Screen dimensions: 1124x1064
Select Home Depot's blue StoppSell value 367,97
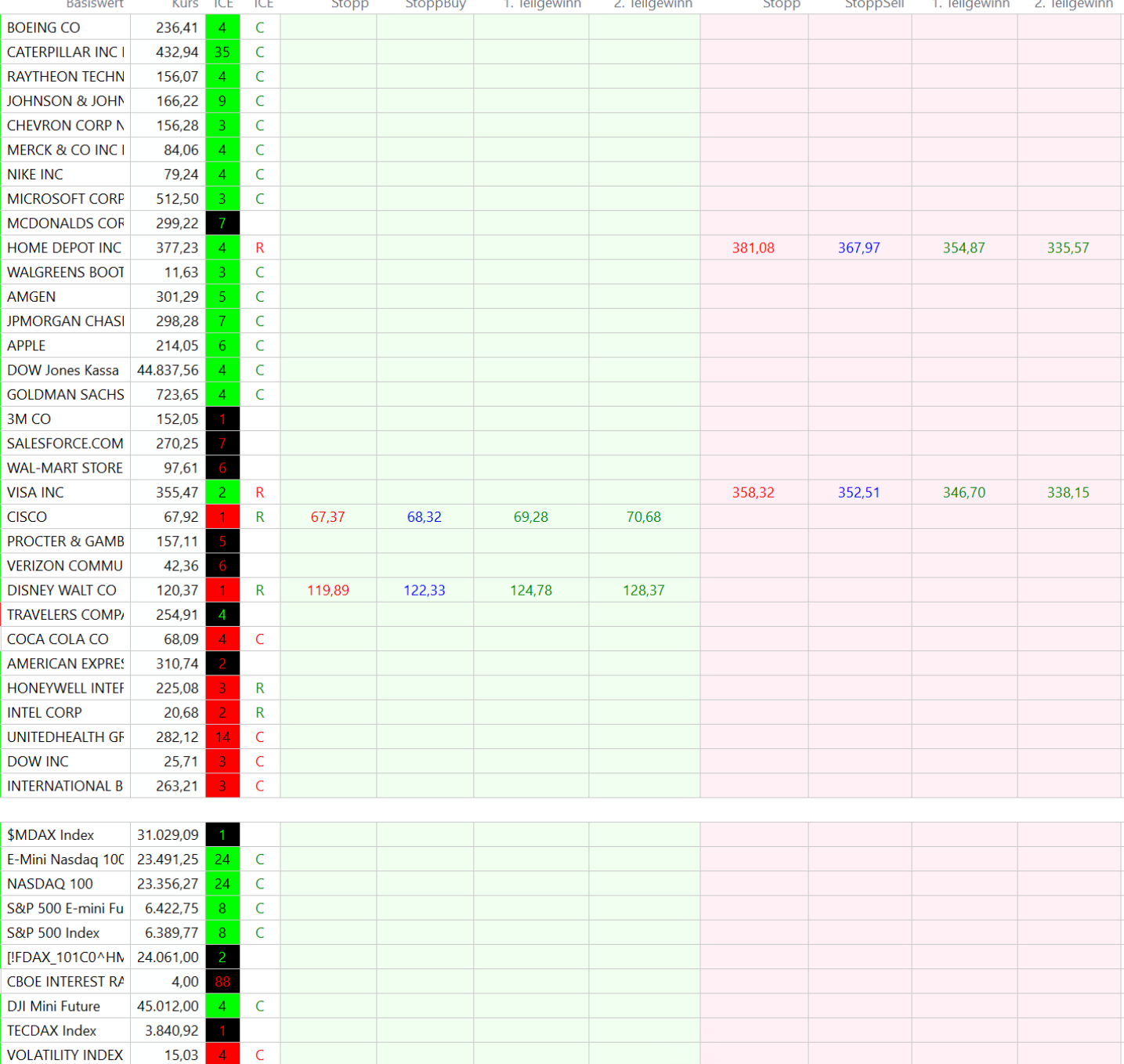click(x=858, y=248)
